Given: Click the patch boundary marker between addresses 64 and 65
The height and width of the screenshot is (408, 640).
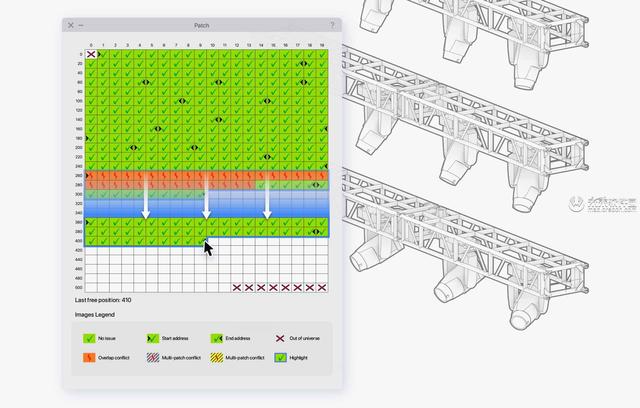Looking at the screenshot, I should (x=146, y=82).
